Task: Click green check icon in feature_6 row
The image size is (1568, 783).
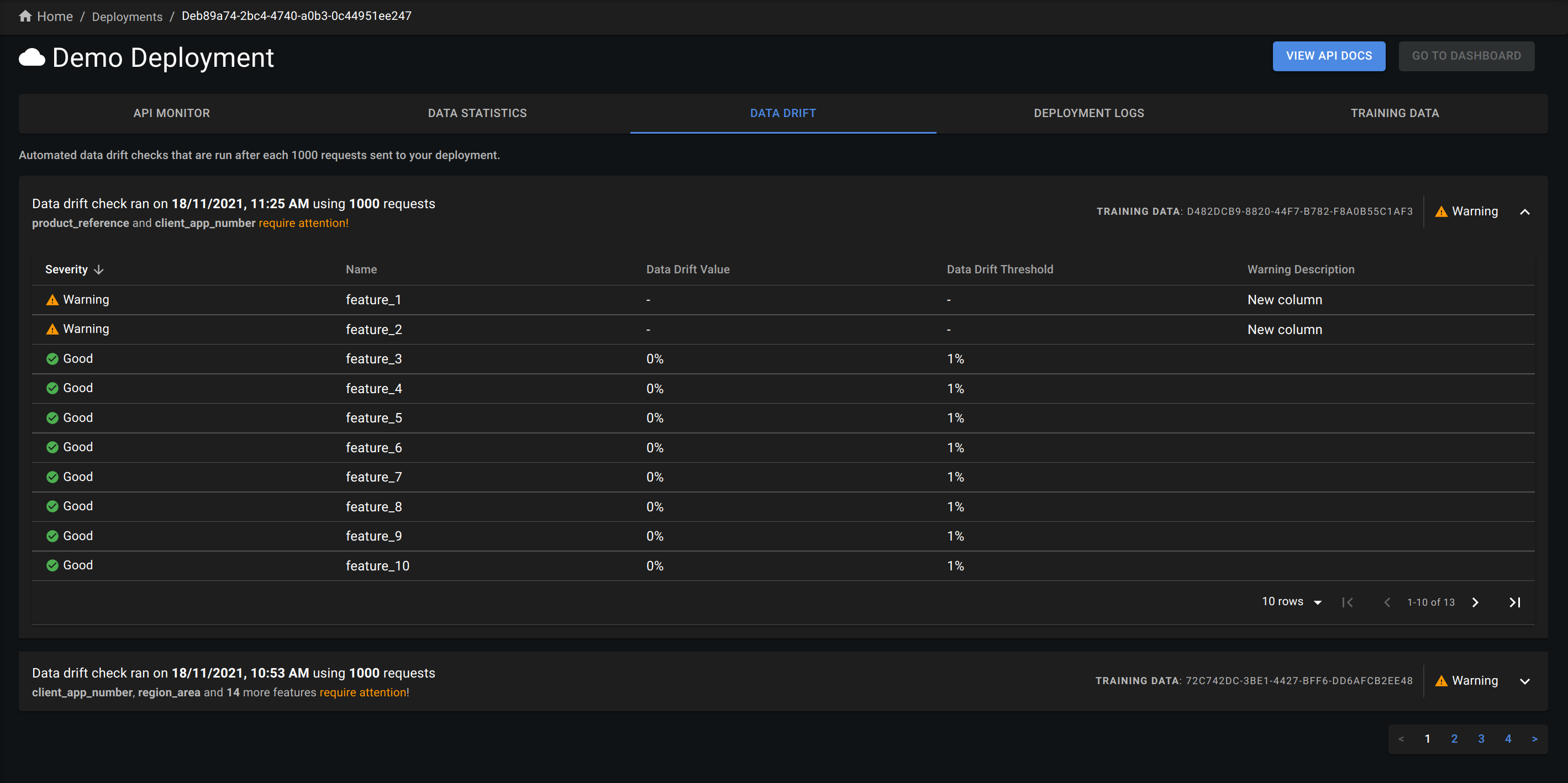Action: click(52, 447)
